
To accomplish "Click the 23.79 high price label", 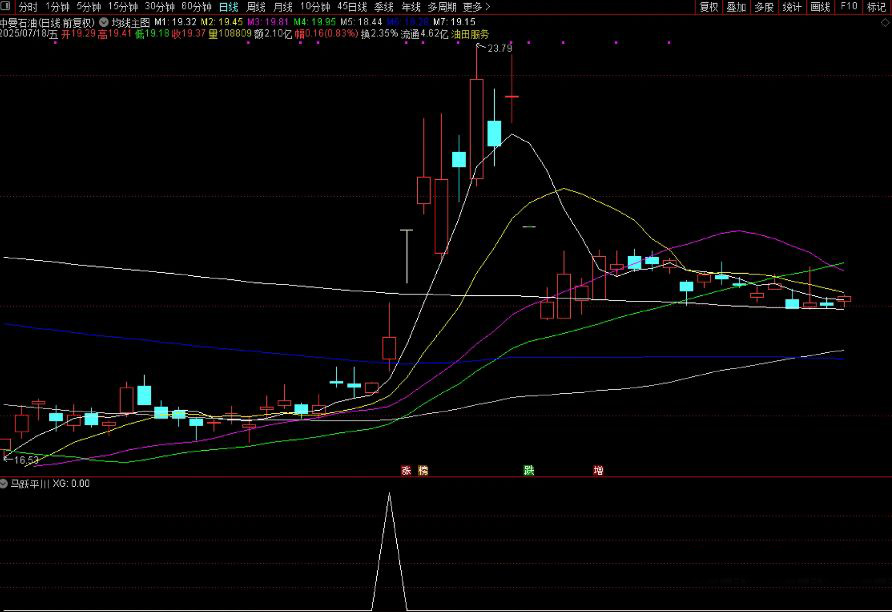I will [x=499, y=48].
